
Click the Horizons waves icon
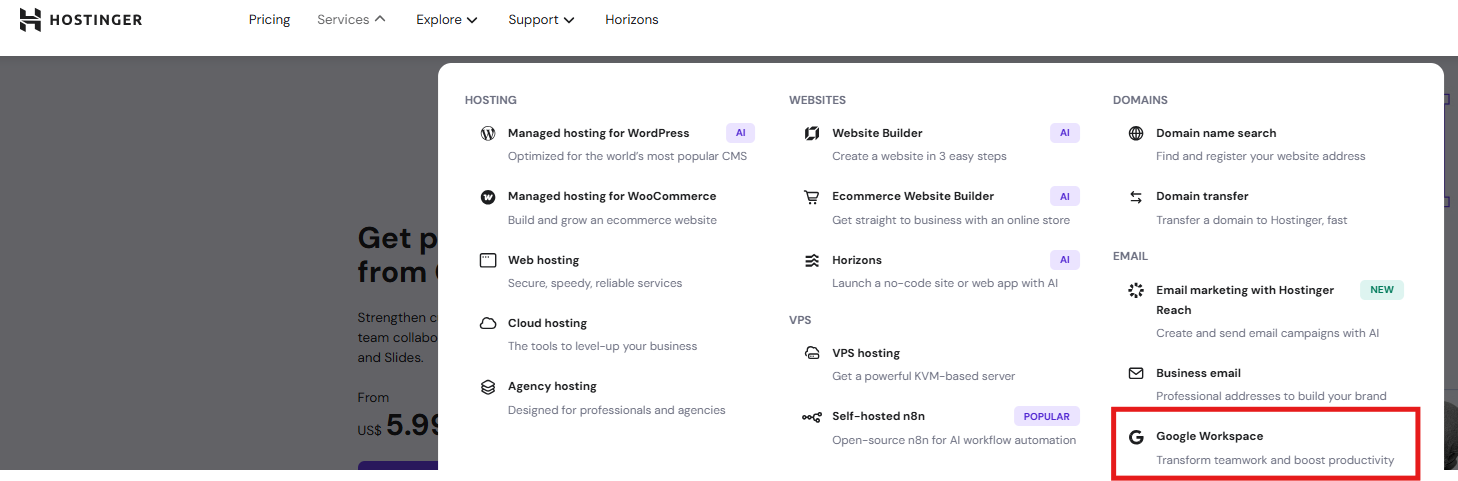pos(812,260)
